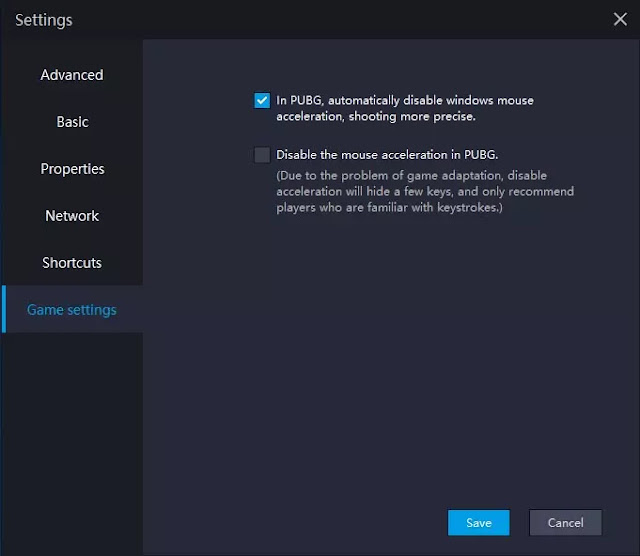Enable Disable the mouse acceleration in PUBG
The image size is (640, 556).
coord(262,155)
